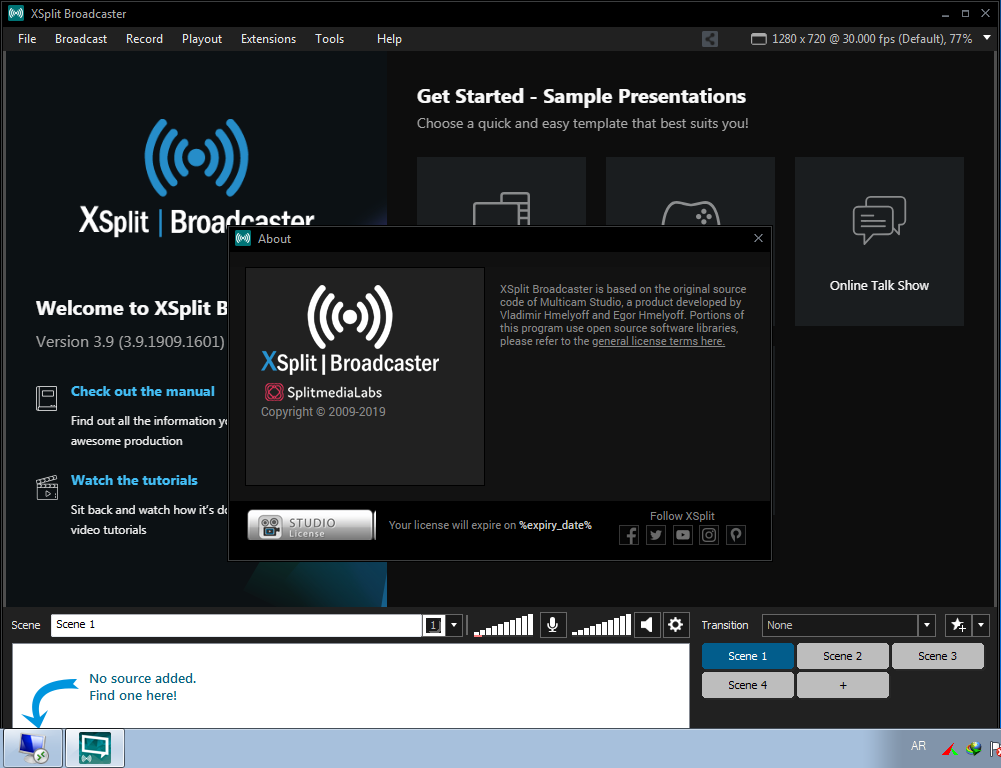Adjust the microphone volume level bars
The image size is (1001, 768).
503,625
